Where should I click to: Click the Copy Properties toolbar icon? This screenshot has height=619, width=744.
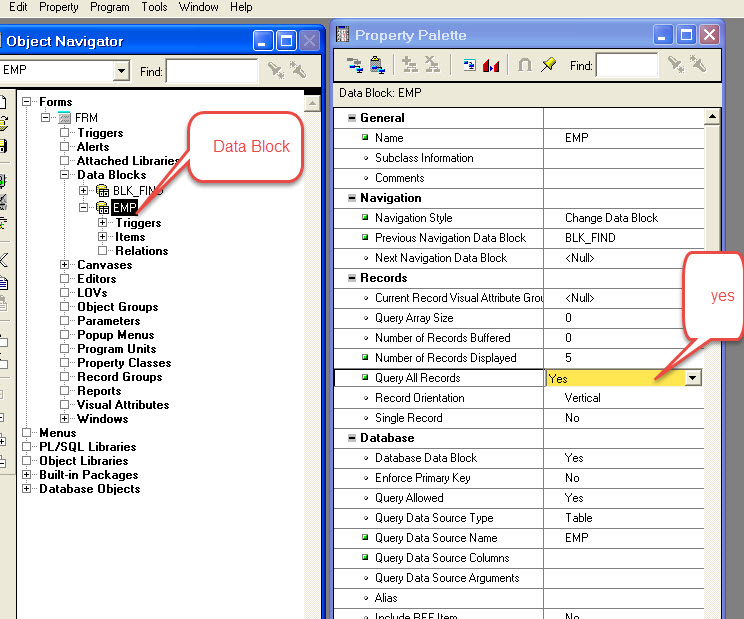click(354, 66)
